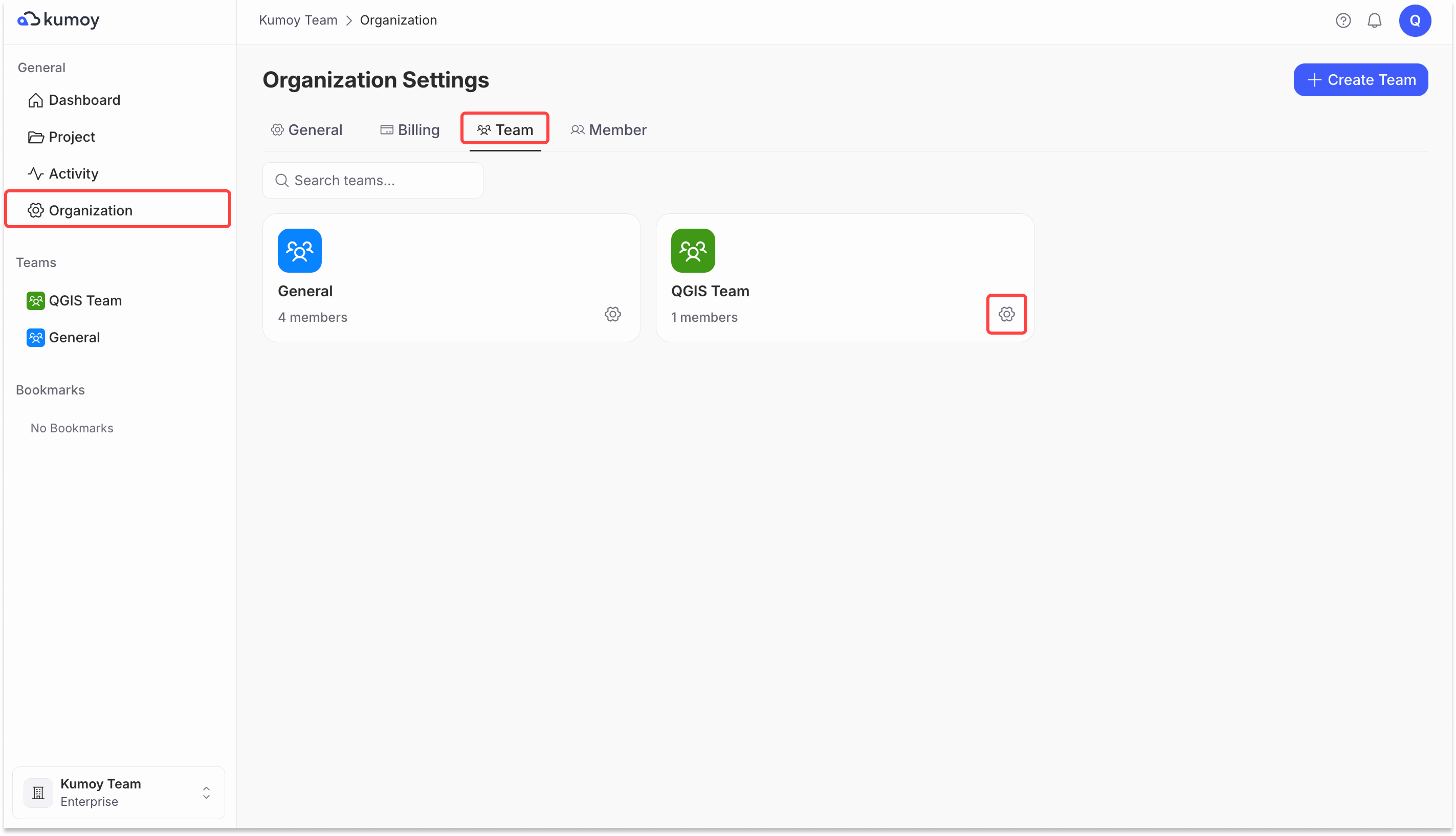Select QGIS Team under Teams in sidebar
Screen dimensions: 1456x836
pyautogui.click(x=84, y=300)
